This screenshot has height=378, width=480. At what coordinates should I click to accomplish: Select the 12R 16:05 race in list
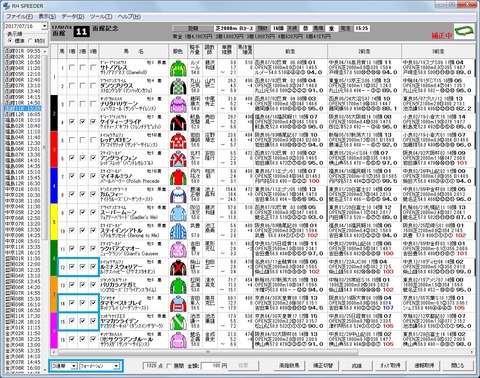click(23, 114)
